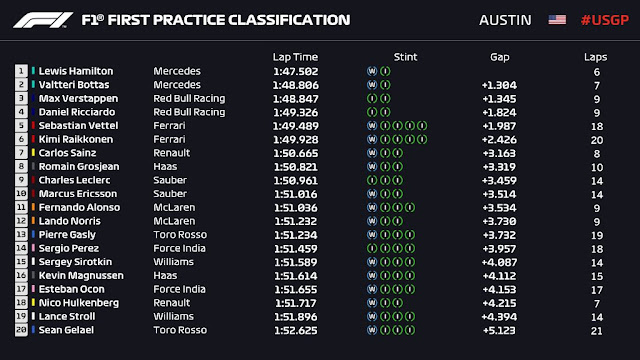This screenshot has width=640, height=360.
Task: Click the yellow Renault color bar beside Sainz
Action: [x=33, y=153]
